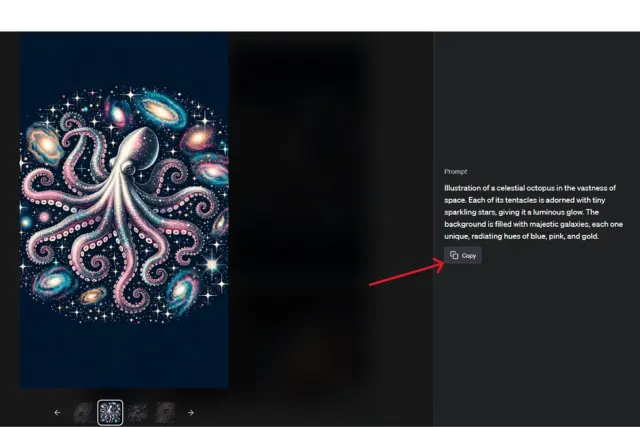The height and width of the screenshot is (427, 640).
Task: Click the copy icon beside the Copy label
Action: 454,256
